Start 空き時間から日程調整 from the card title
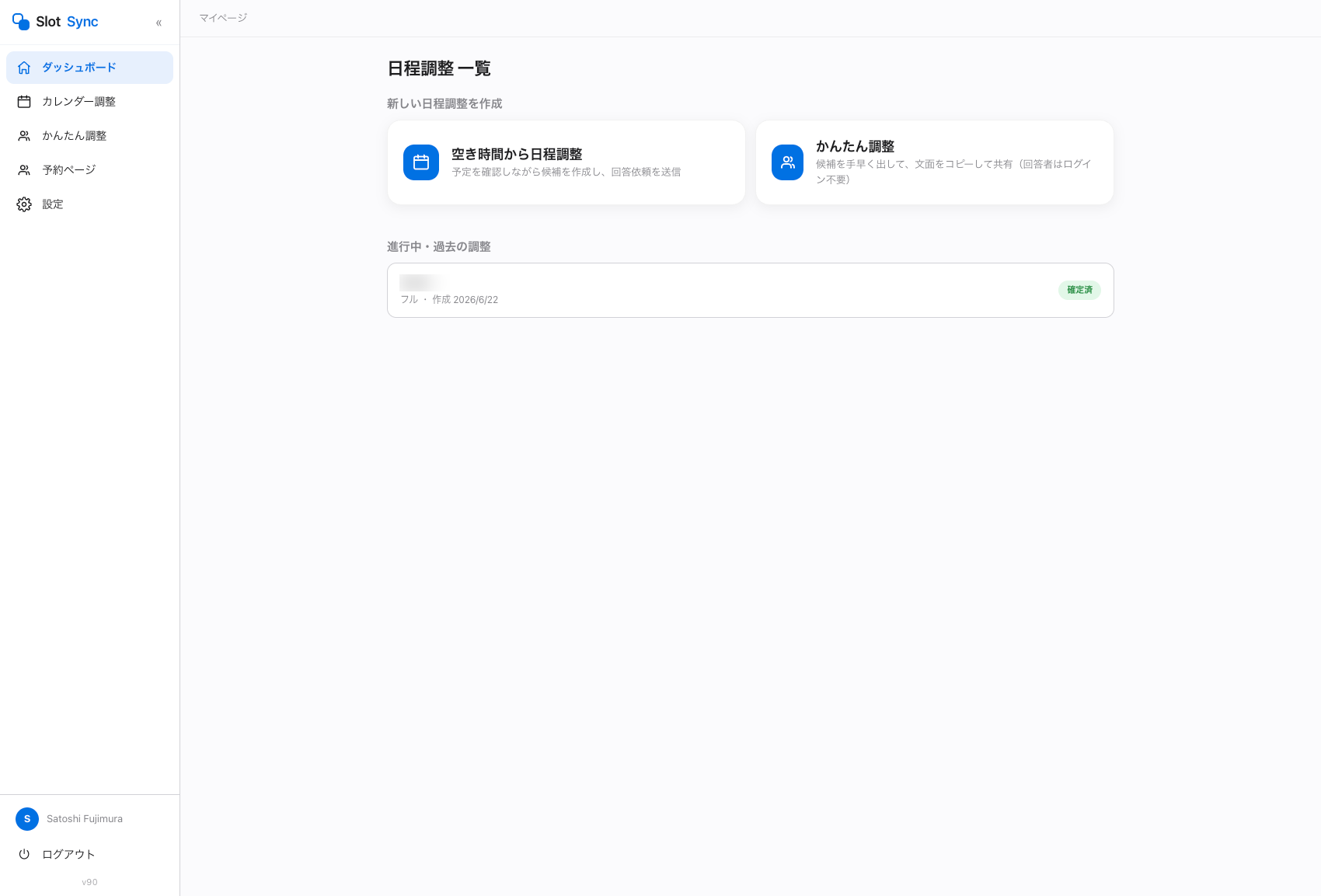The height and width of the screenshot is (896, 1321). click(517, 154)
